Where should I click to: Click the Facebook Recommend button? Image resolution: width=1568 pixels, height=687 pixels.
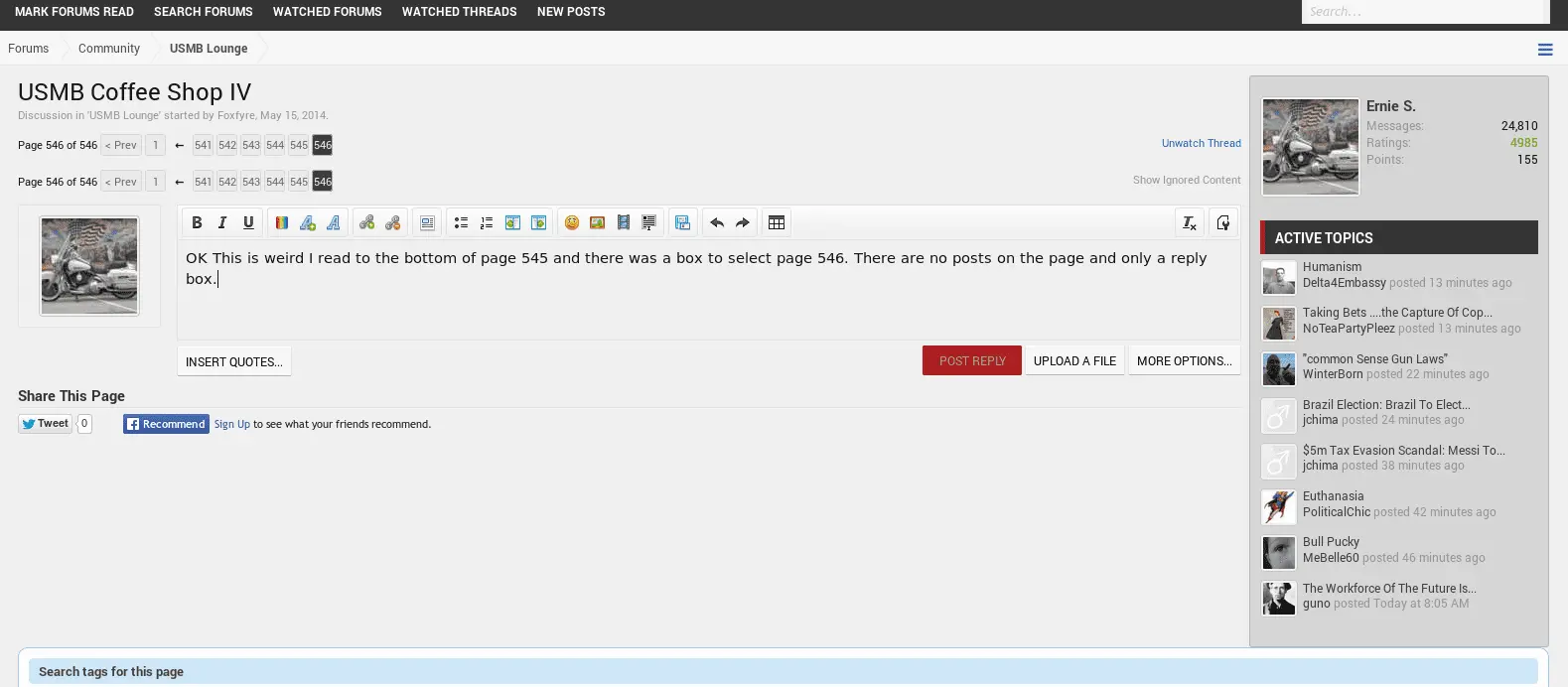pos(166,424)
